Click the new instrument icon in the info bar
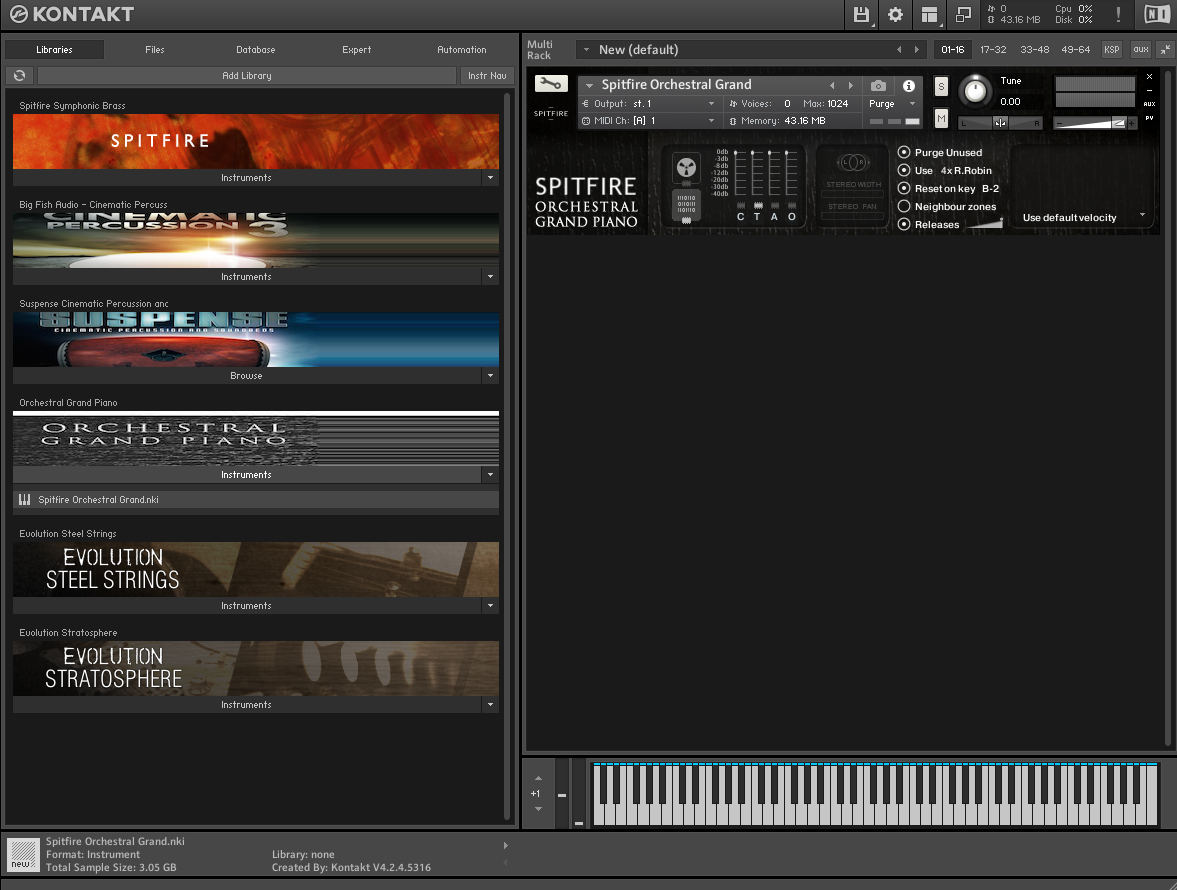Viewport: 1177px width, 890px height. pos(23,855)
